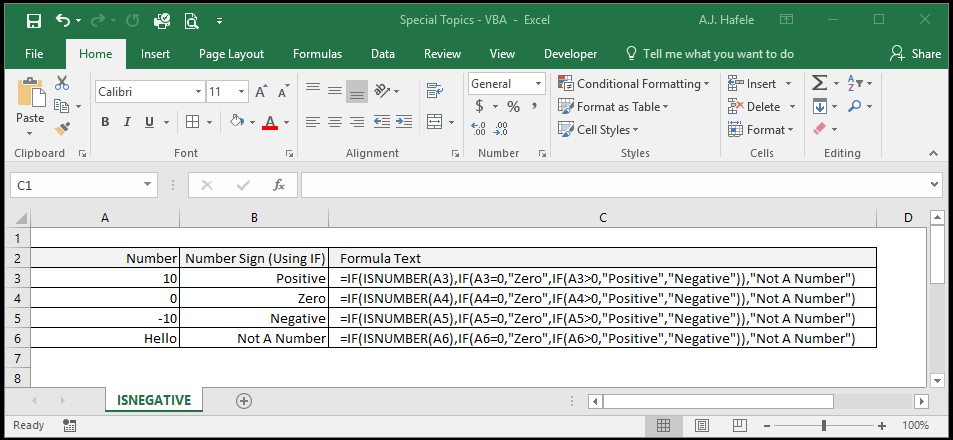953x440 pixels.
Task: Click the Wrap Text icon
Action: click(x=435, y=91)
